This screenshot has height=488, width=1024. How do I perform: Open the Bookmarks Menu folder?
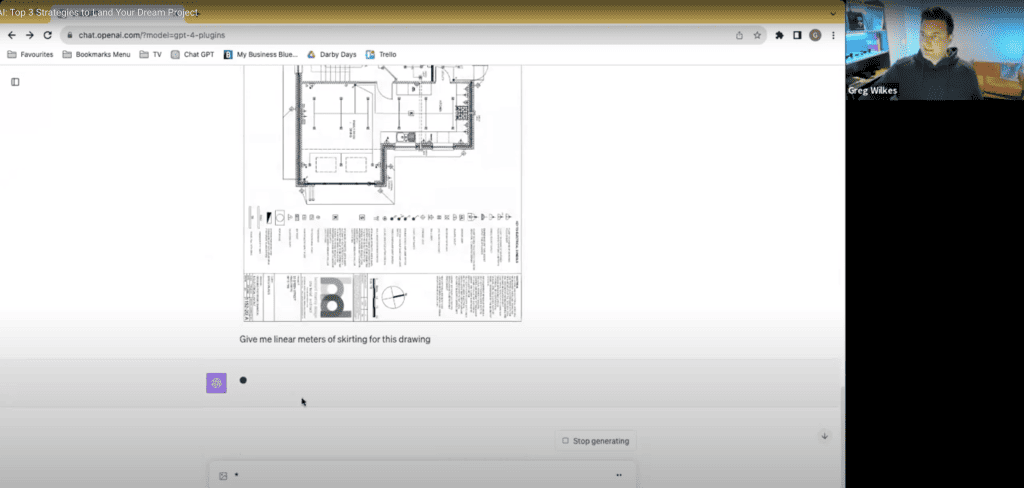97,54
